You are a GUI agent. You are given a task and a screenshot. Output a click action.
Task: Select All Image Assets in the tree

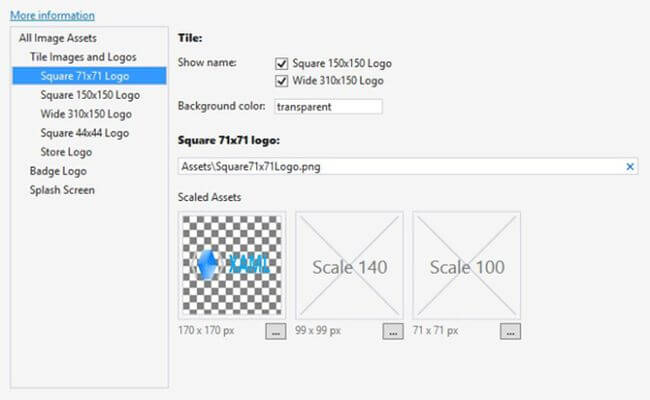point(58,38)
